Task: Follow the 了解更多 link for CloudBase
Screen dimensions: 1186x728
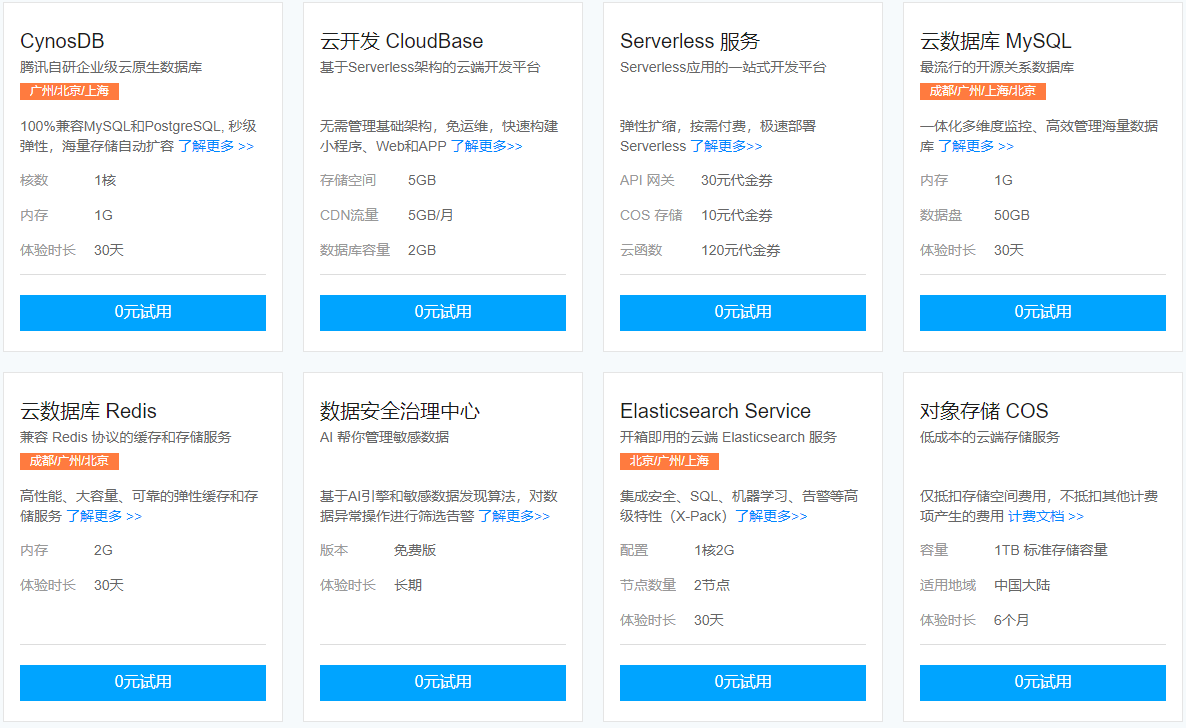Action: click(486, 146)
